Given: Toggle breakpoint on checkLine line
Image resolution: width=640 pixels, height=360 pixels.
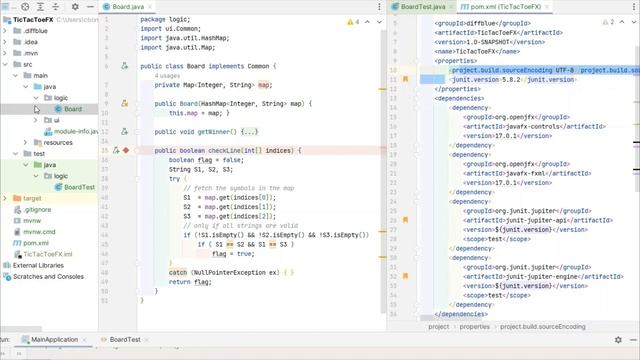Looking at the screenshot, I should click(x=126, y=150).
